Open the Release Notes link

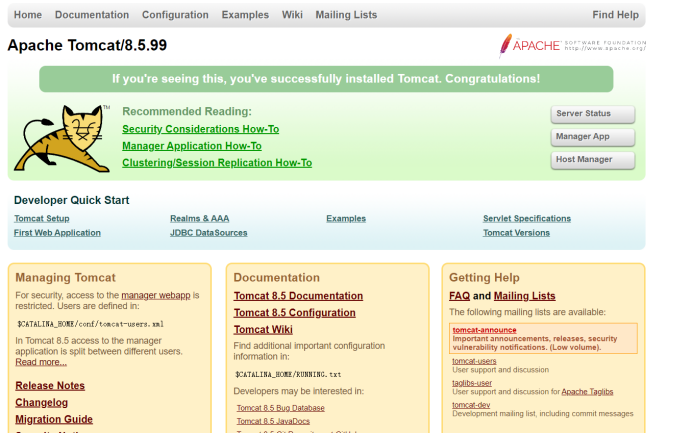pos(50,385)
